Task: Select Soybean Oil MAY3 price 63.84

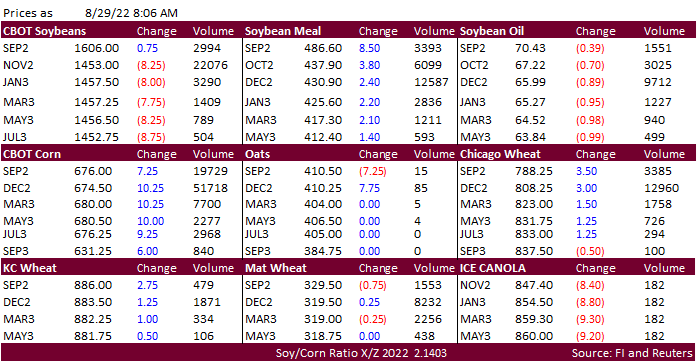Action: tap(530, 137)
